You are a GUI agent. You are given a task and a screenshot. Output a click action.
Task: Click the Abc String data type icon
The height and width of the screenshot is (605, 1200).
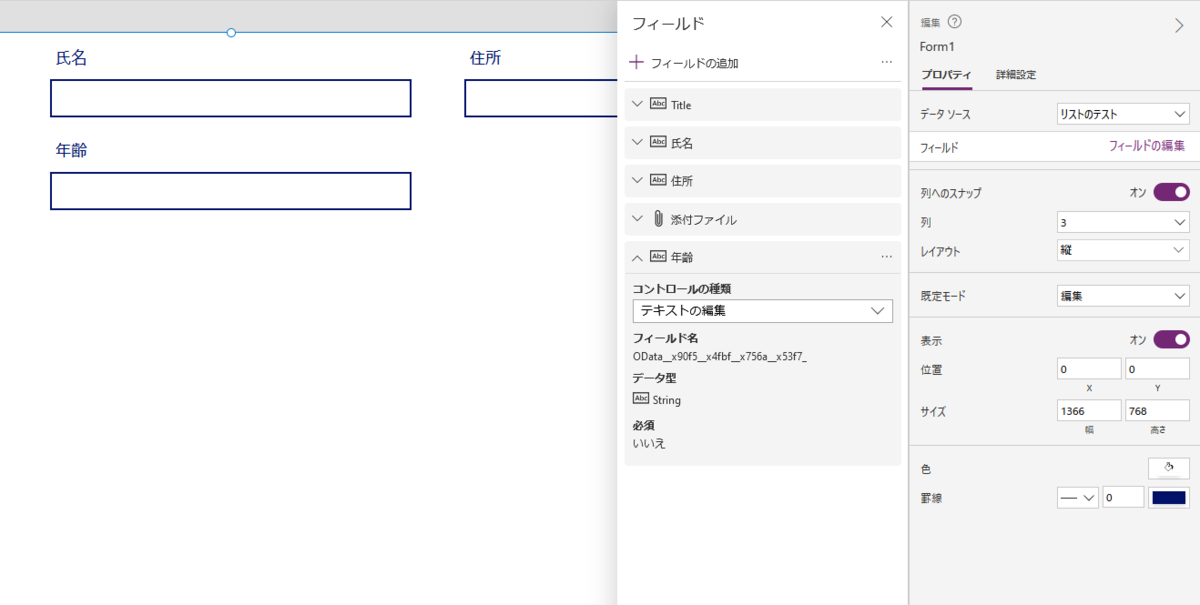641,398
